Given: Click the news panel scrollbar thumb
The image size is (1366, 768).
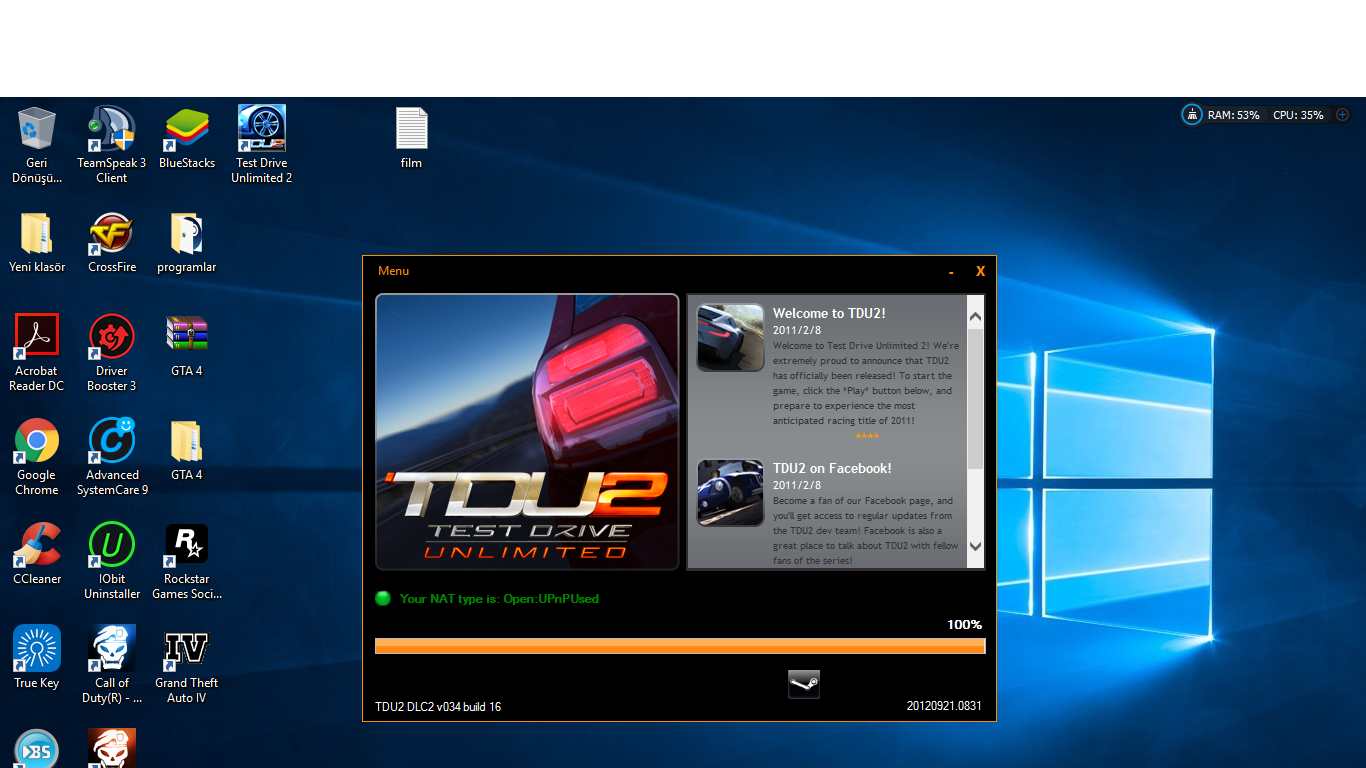Looking at the screenshot, I should (976, 398).
